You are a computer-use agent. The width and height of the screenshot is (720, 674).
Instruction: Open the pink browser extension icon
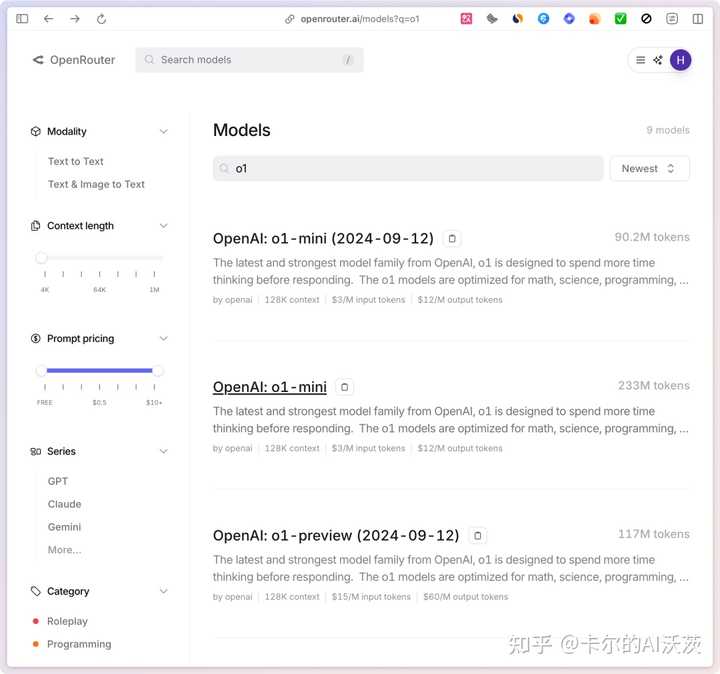pos(466,19)
